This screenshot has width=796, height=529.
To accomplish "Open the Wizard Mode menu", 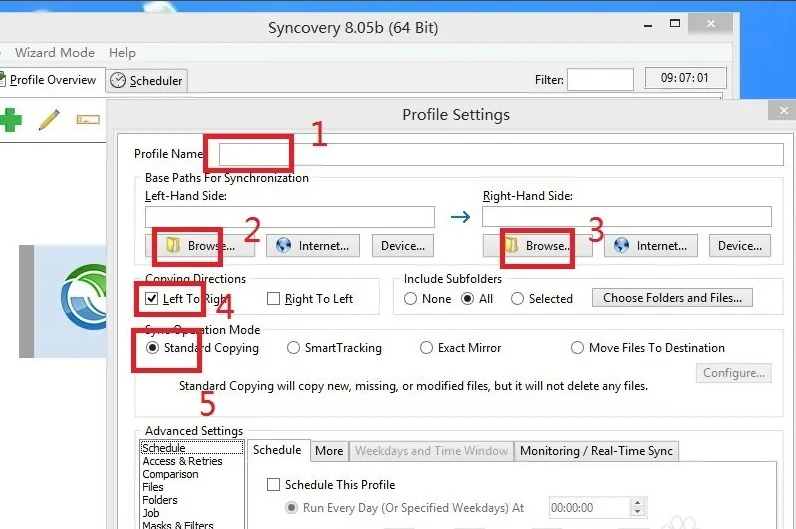I will 55,52.
